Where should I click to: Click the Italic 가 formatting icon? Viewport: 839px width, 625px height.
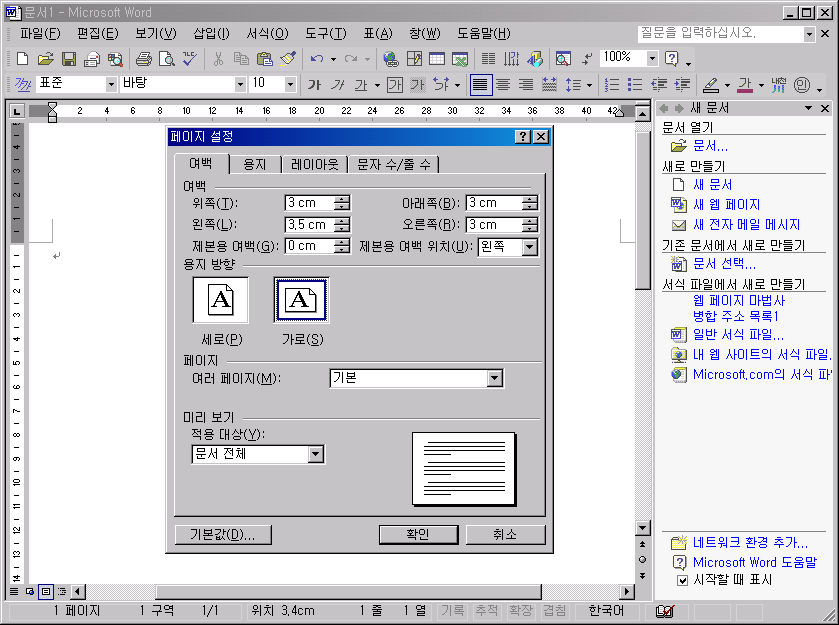coord(337,85)
